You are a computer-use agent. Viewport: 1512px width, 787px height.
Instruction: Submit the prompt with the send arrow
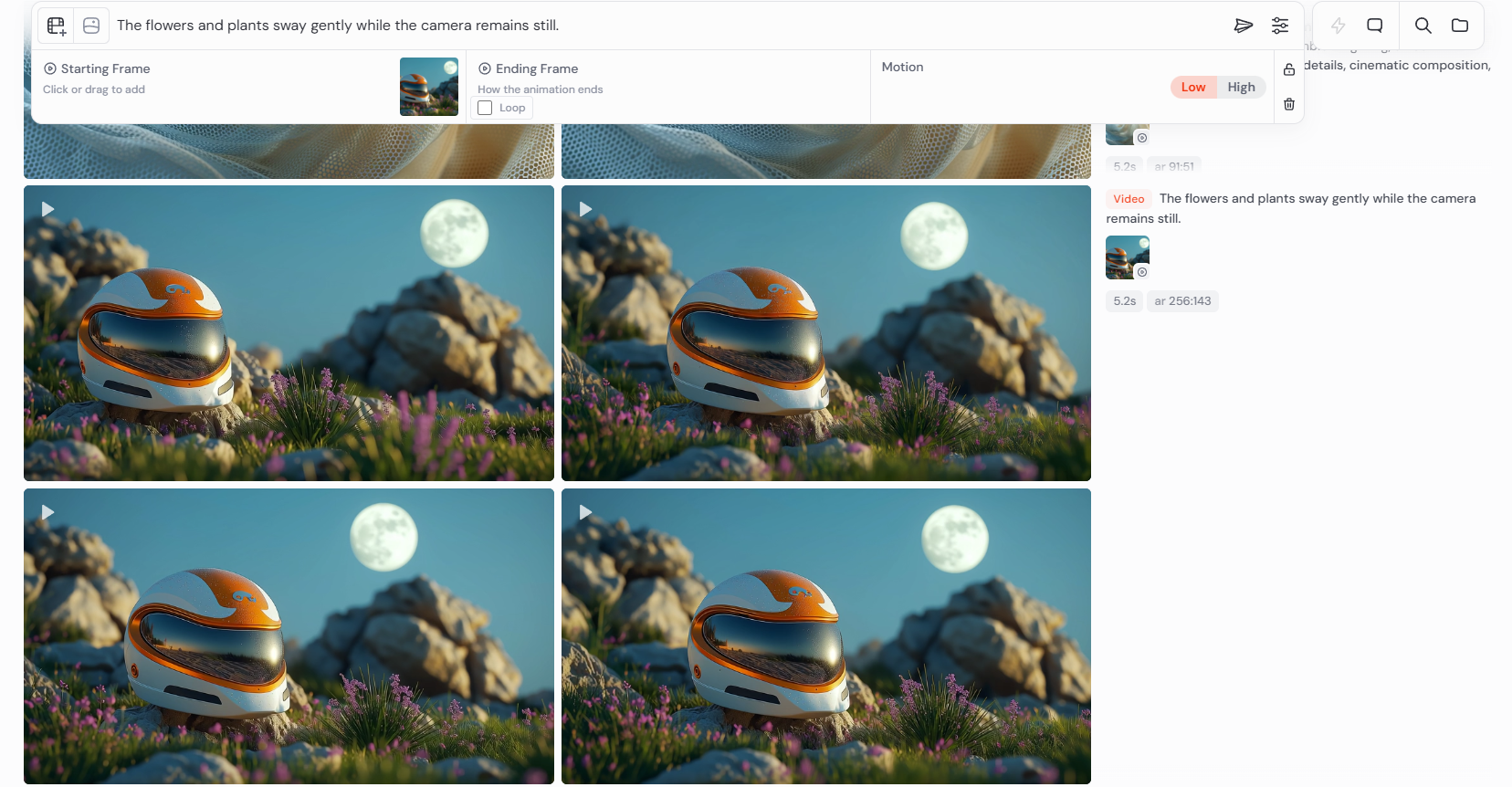point(1243,26)
